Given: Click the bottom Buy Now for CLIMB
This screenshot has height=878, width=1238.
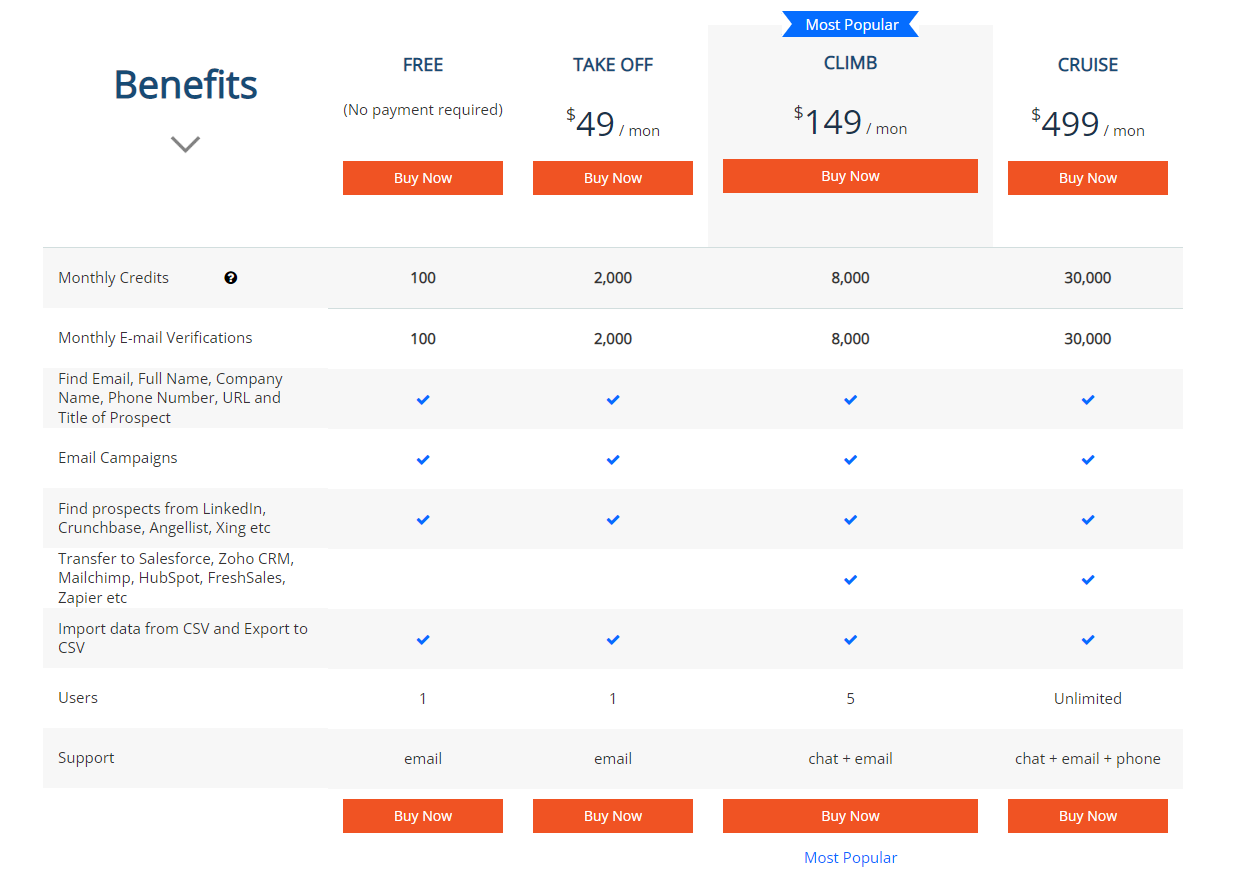Looking at the screenshot, I should point(850,815).
